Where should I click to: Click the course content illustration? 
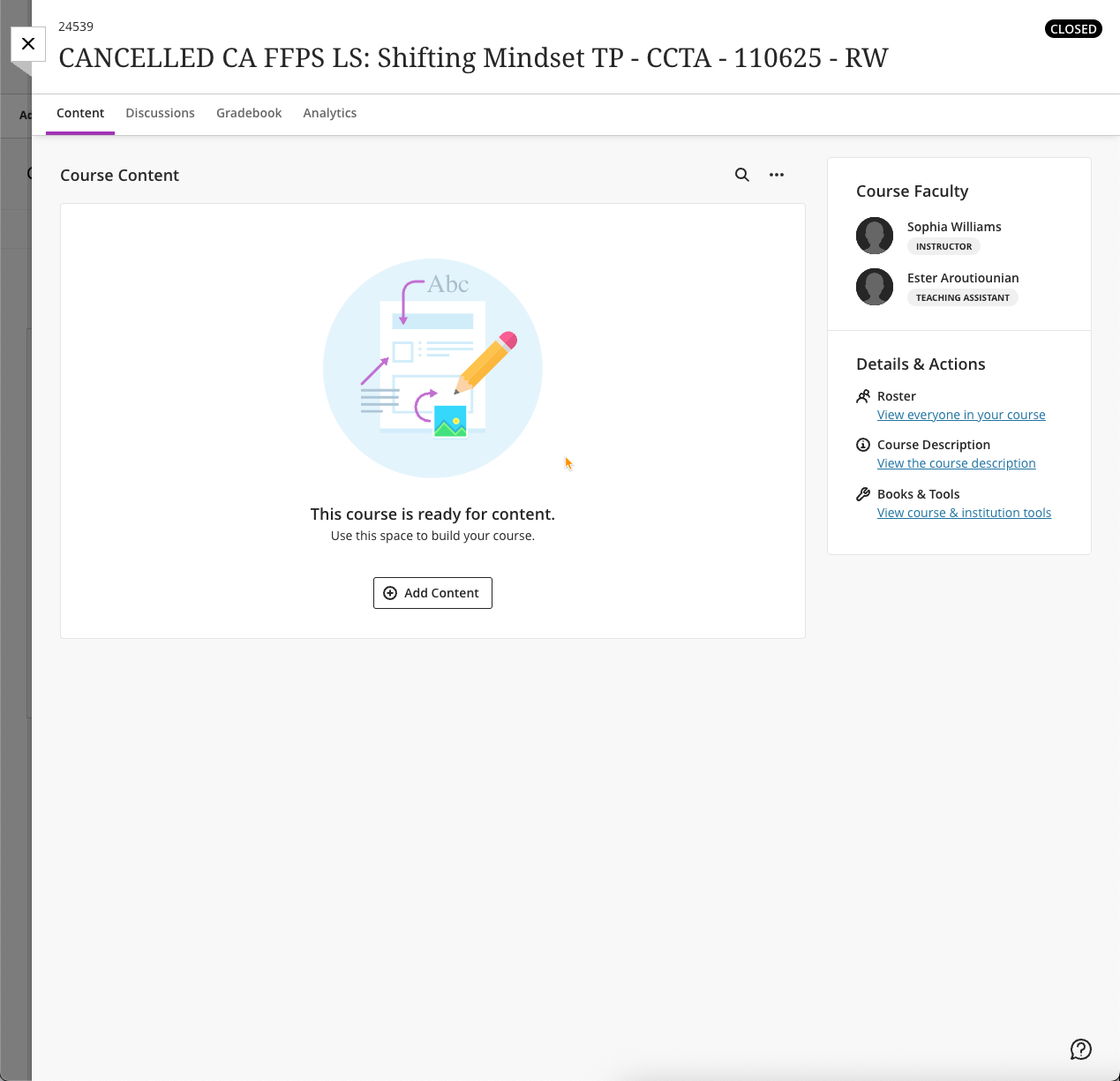tap(432, 368)
